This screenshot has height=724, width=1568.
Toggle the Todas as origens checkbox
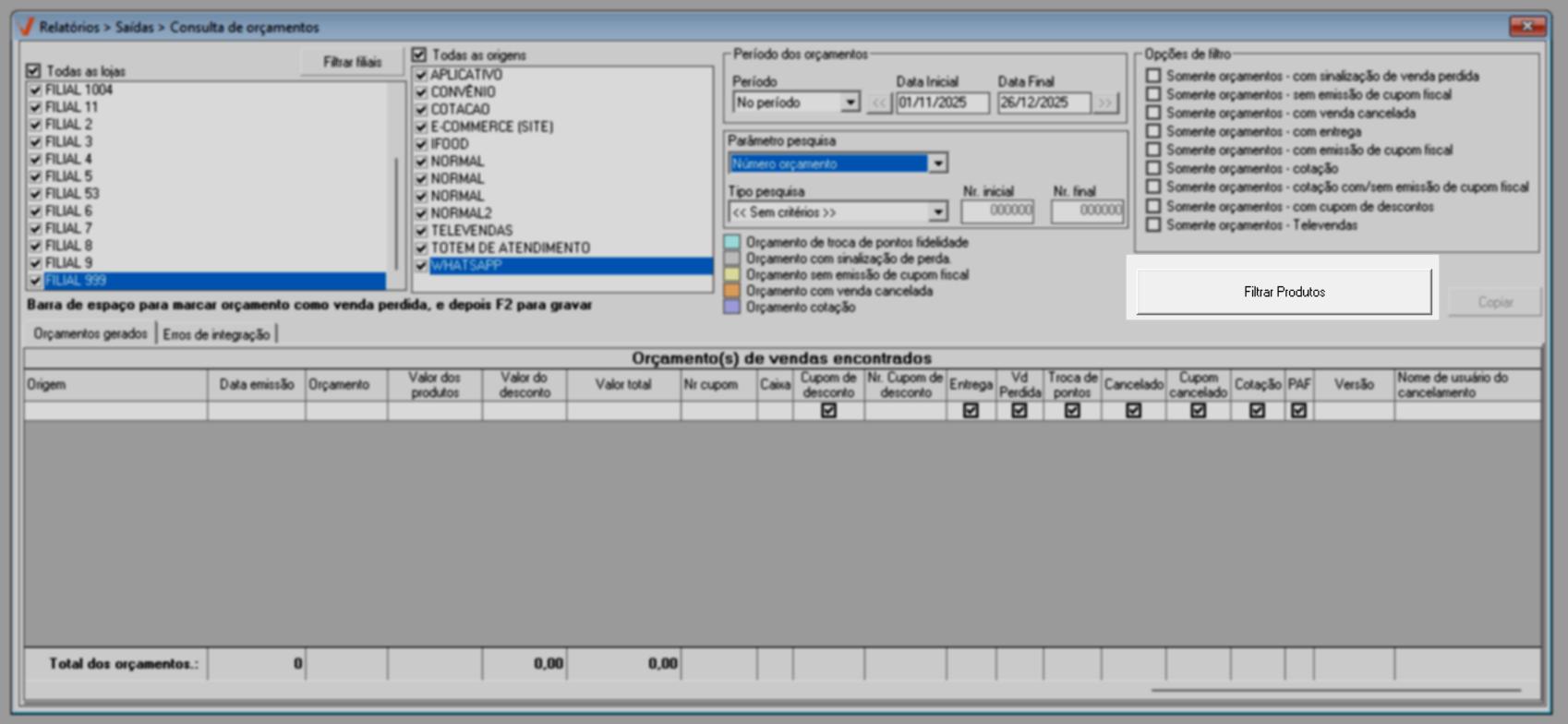[x=419, y=55]
